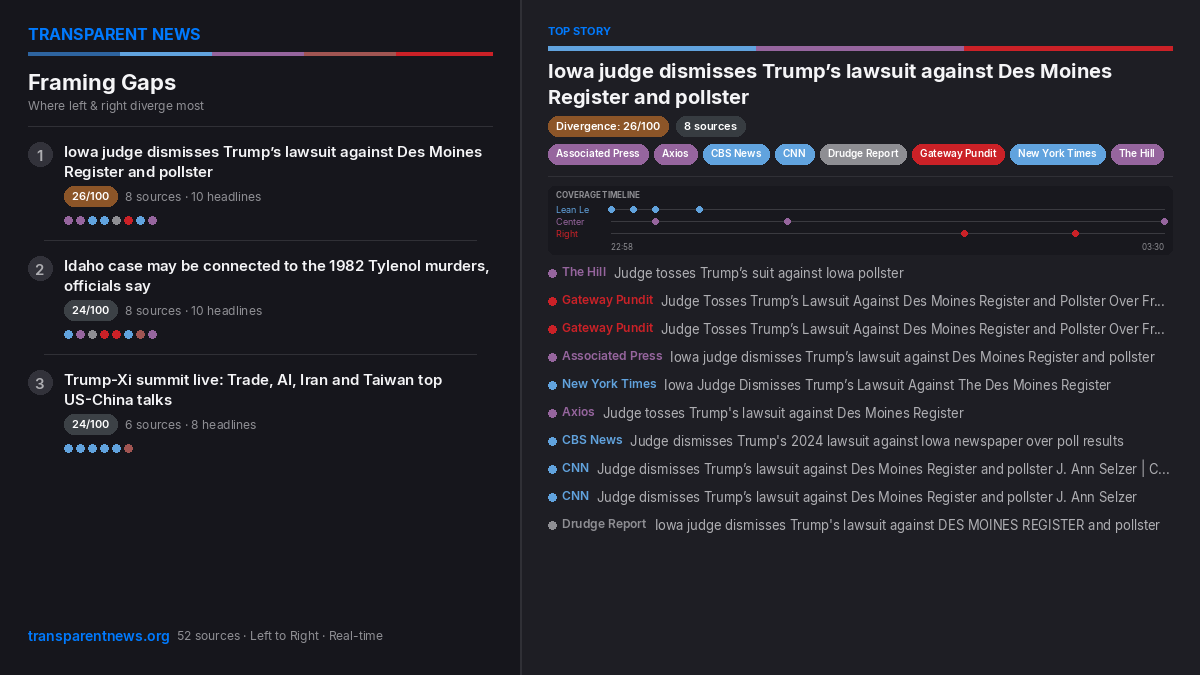Click the earliest Right red timeline dot
The width and height of the screenshot is (1200, 675).
[x=964, y=234]
